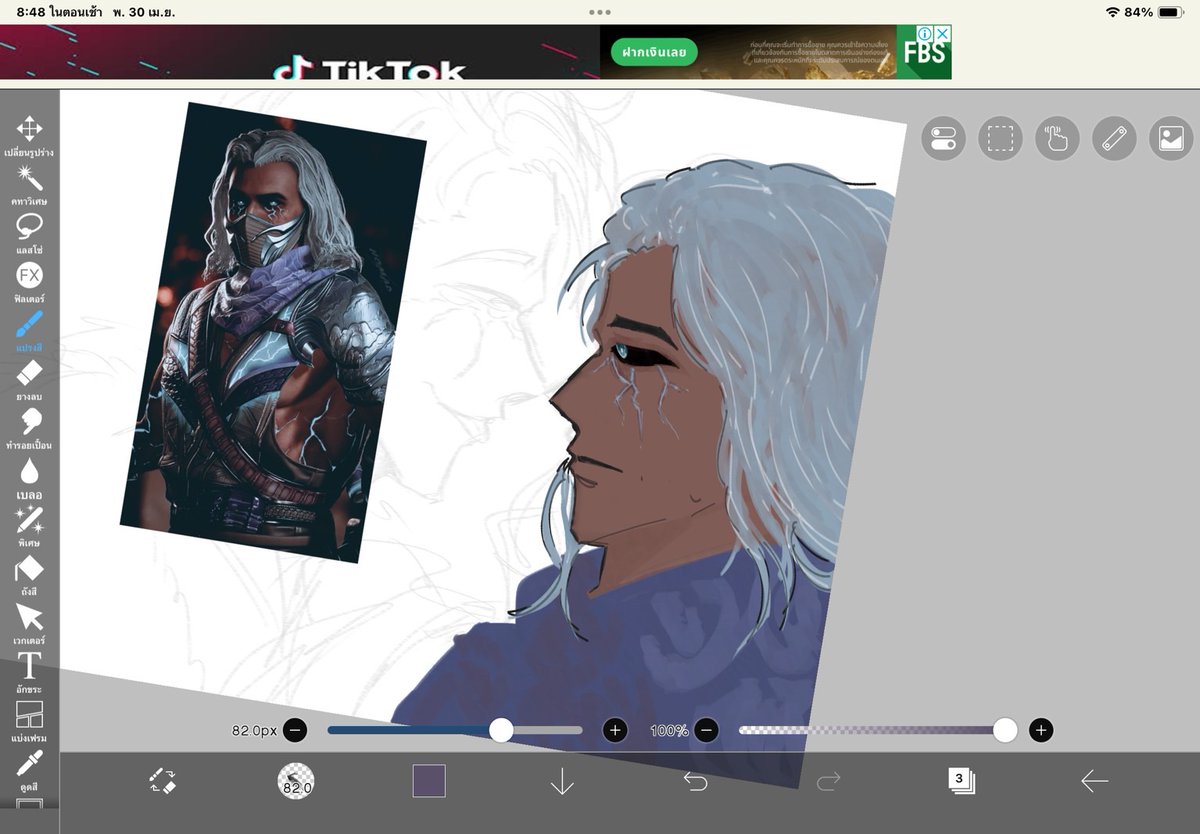Open the Stabilizer hand icon
The image size is (1200, 834).
coord(1057,139)
